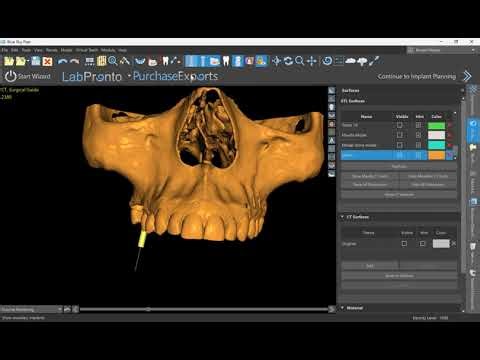Select the angle measurement tool icon
This screenshot has width=480, height=360.
tap(125, 61)
